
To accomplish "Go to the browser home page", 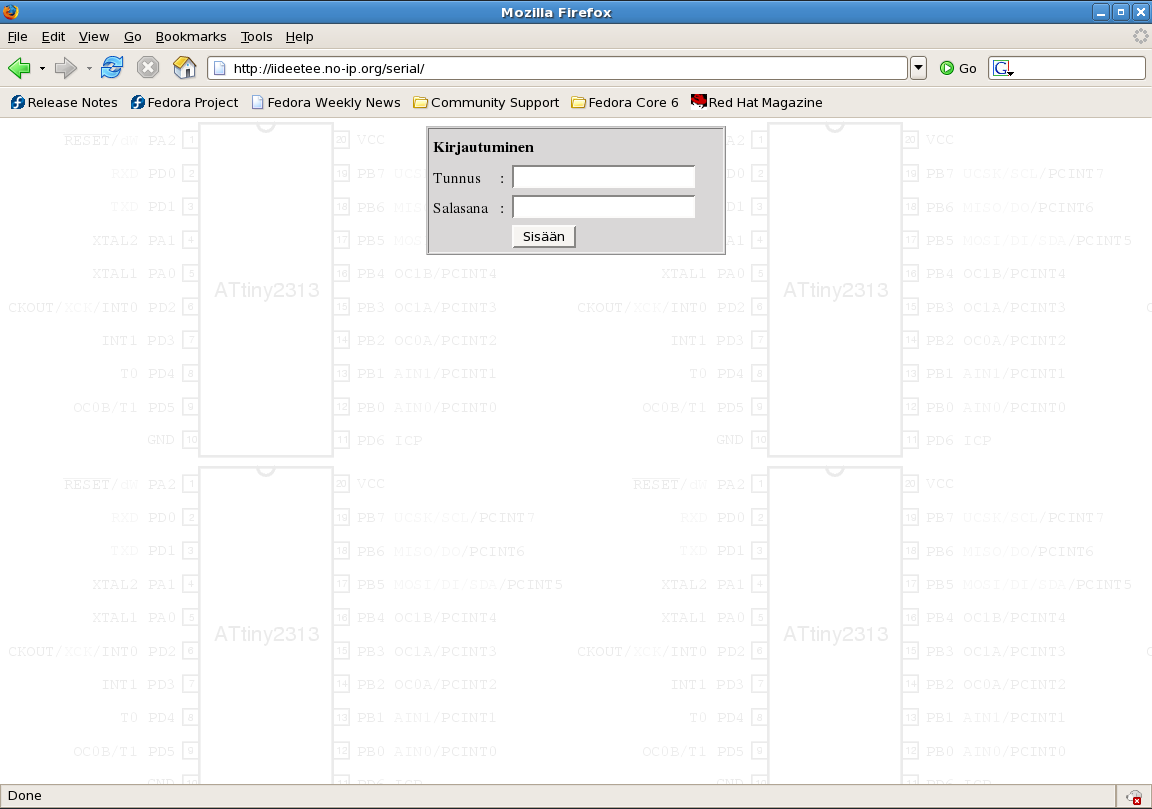I will 185,67.
